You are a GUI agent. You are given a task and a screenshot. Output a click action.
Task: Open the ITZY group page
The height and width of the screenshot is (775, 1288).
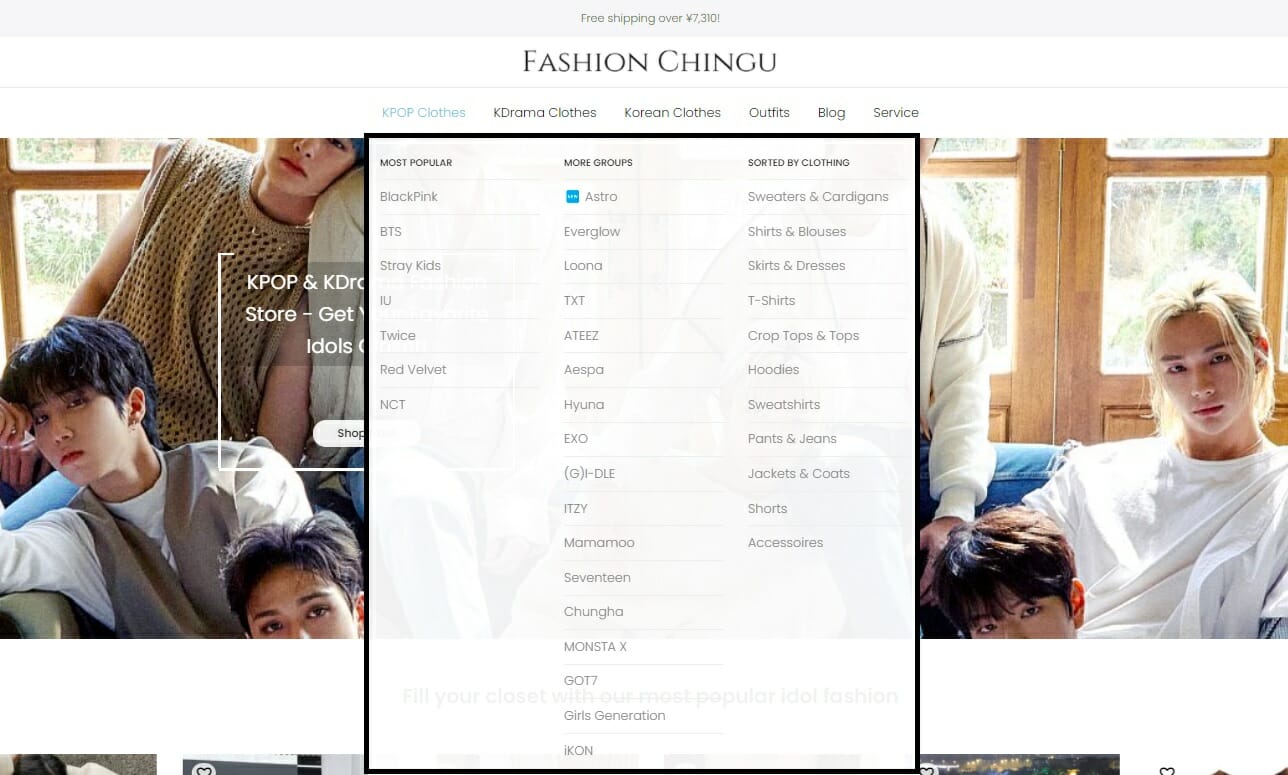(x=576, y=509)
